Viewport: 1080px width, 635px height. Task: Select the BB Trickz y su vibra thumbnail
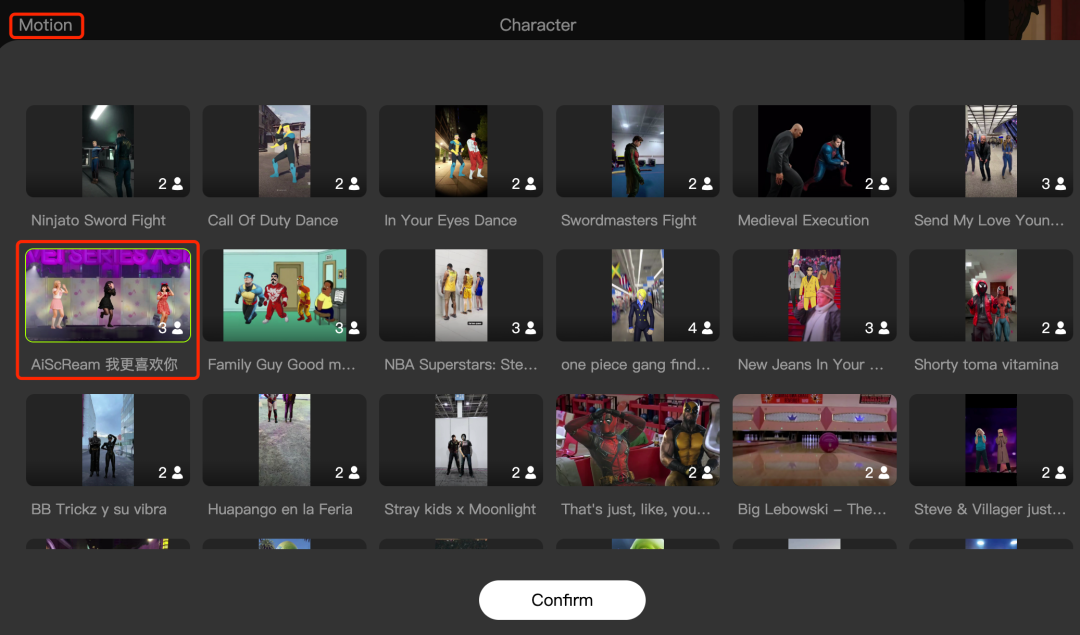(x=108, y=440)
